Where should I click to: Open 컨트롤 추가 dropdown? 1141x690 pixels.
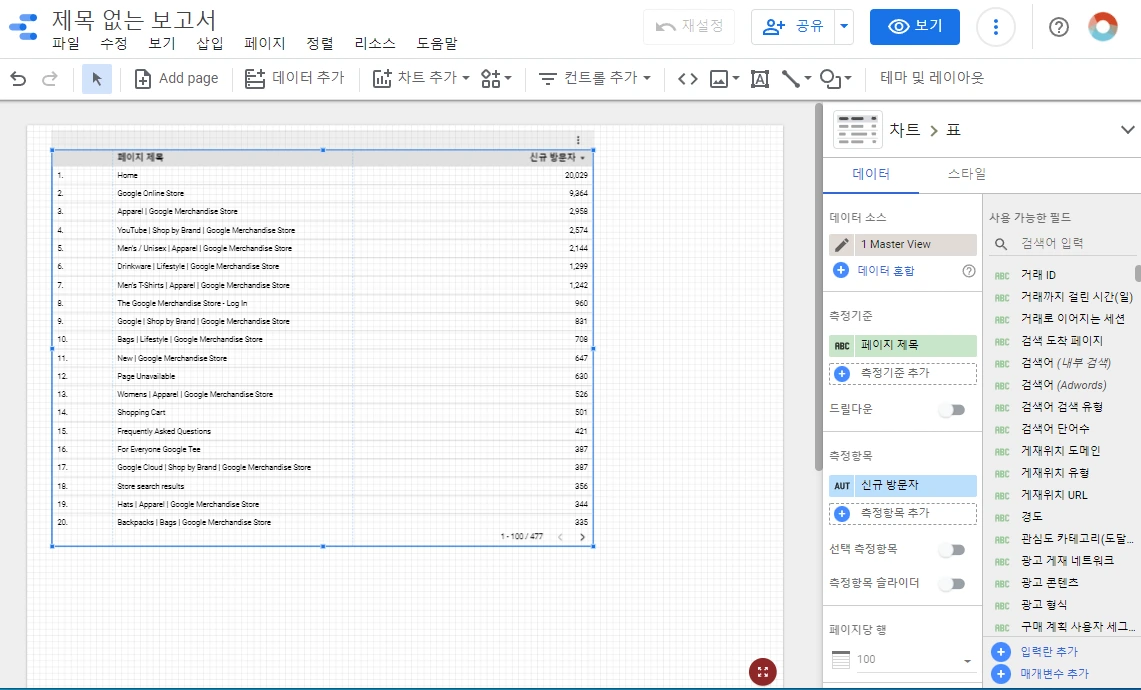coord(595,79)
